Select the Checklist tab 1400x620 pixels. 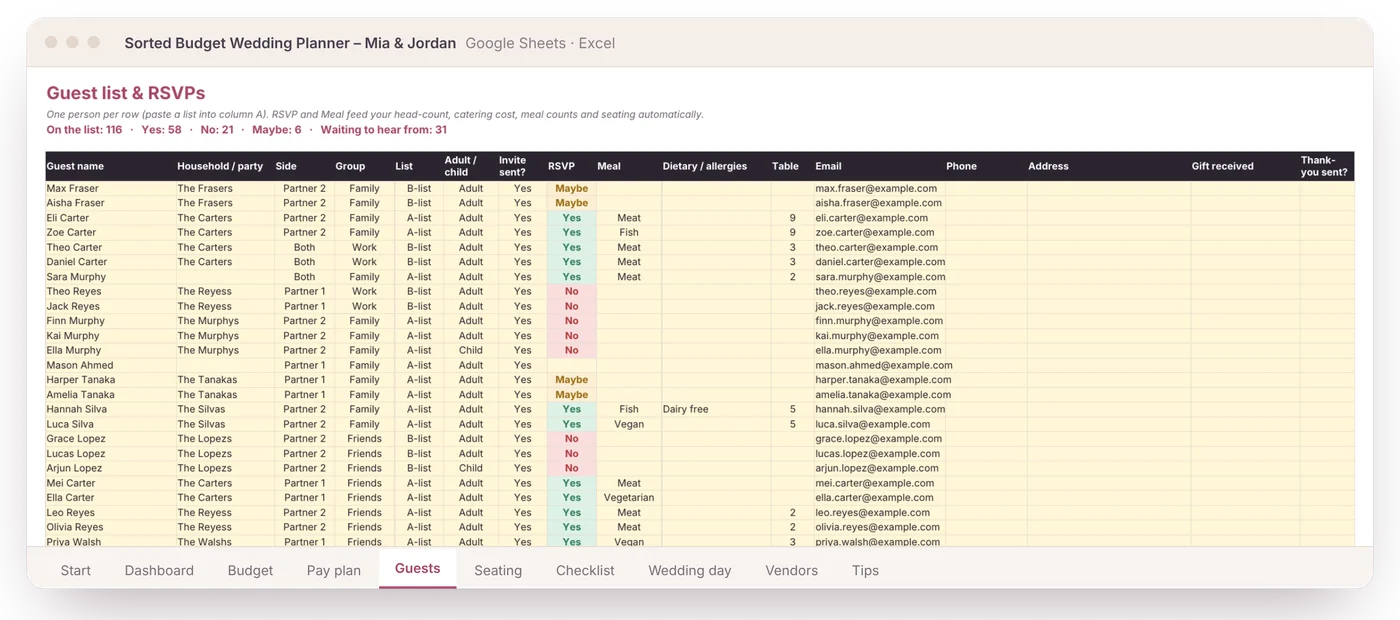tap(585, 570)
